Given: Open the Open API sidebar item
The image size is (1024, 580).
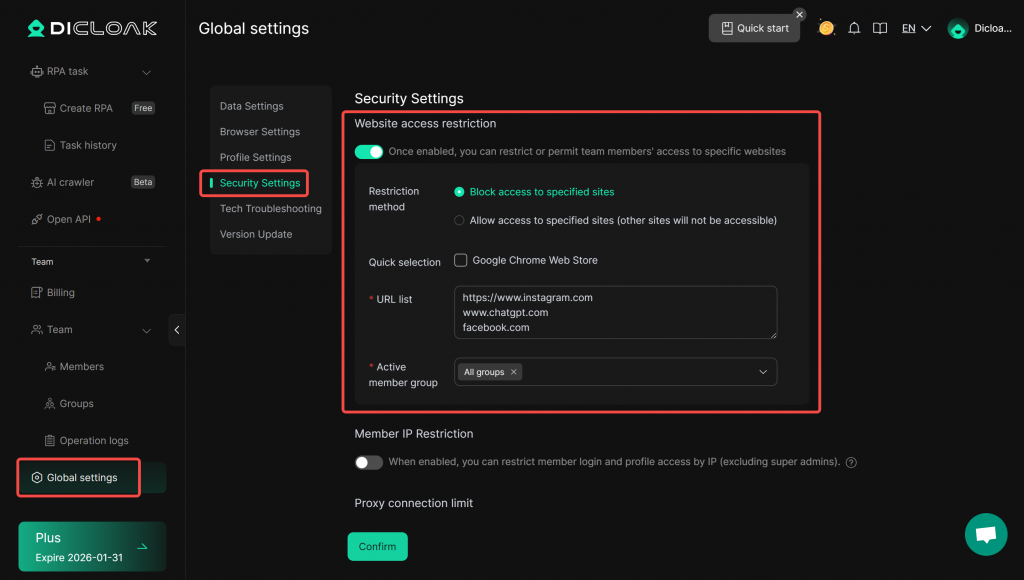Looking at the screenshot, I should click(x=68, y=219).
